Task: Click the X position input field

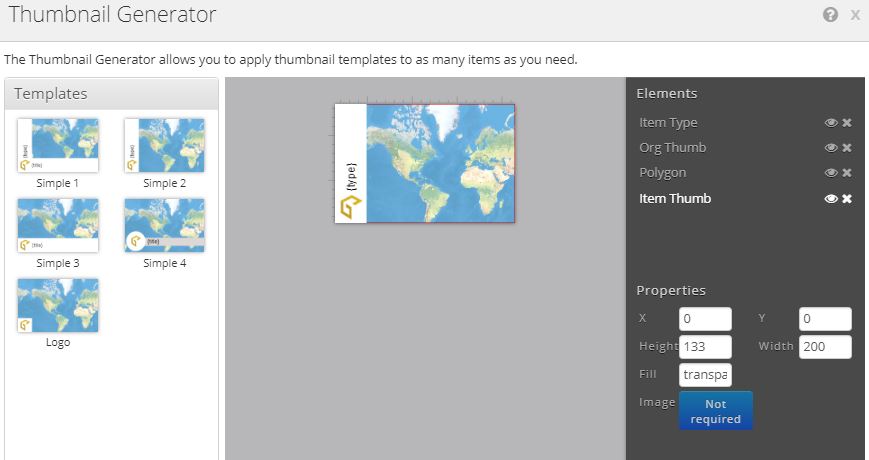Action: tap(704, 319)
